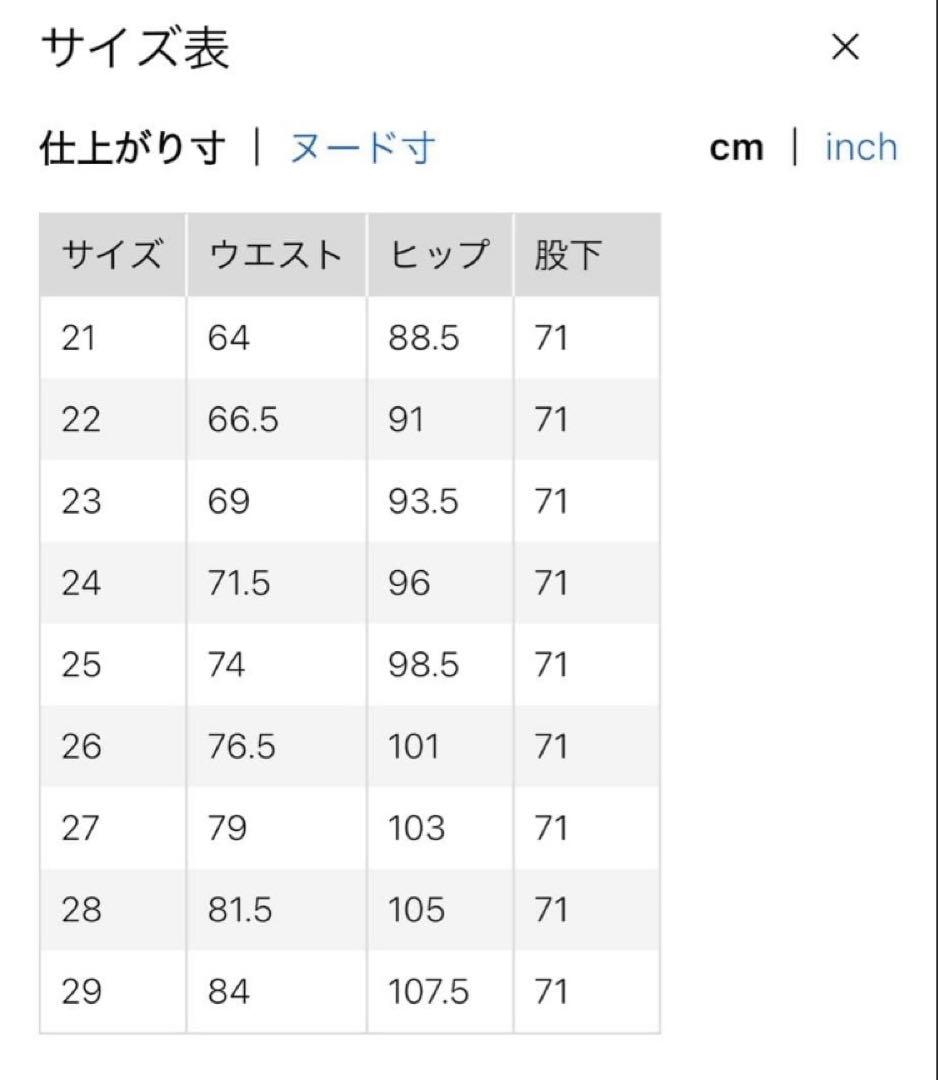Click the ヒップ column header
Image resolution: width=938 pixels, height=1080 pixels.
440,256
